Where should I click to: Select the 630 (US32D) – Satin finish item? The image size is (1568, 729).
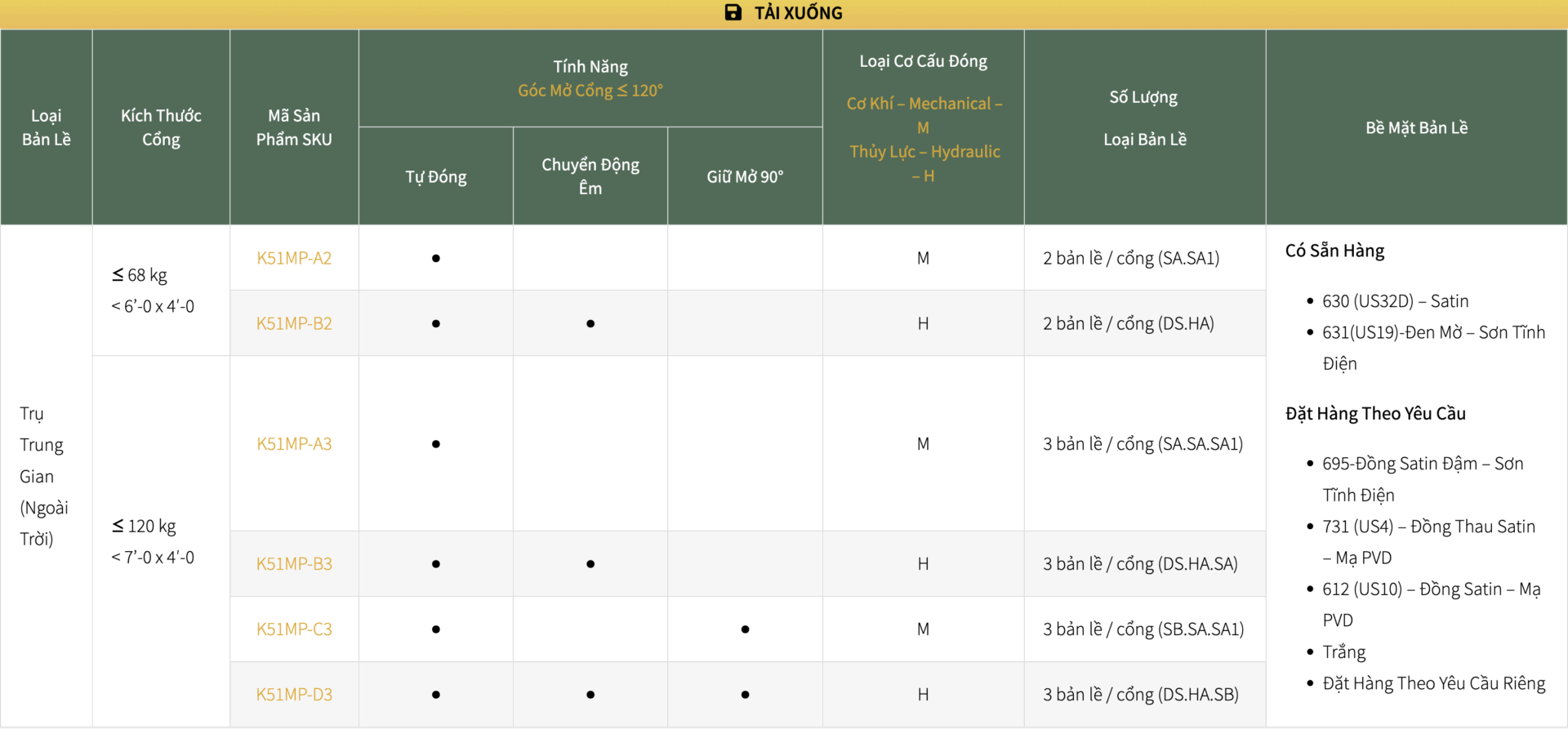tap(1395, 301)
